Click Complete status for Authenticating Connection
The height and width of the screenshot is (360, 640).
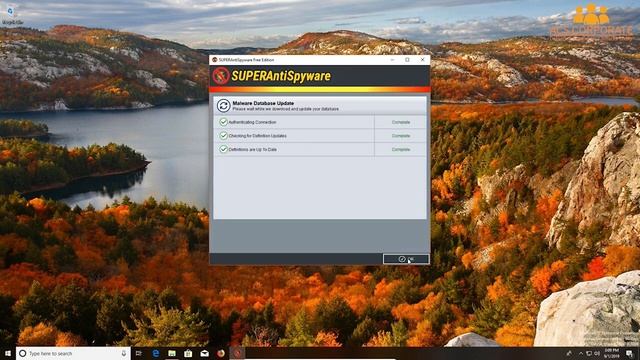(401, 122)
